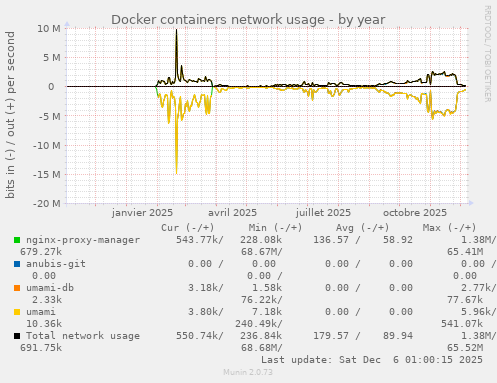Image resolution: width=497 pixels, height=383 pixels.
Task: Select the 'Total network usage' legend label
Action: (83, 336)
